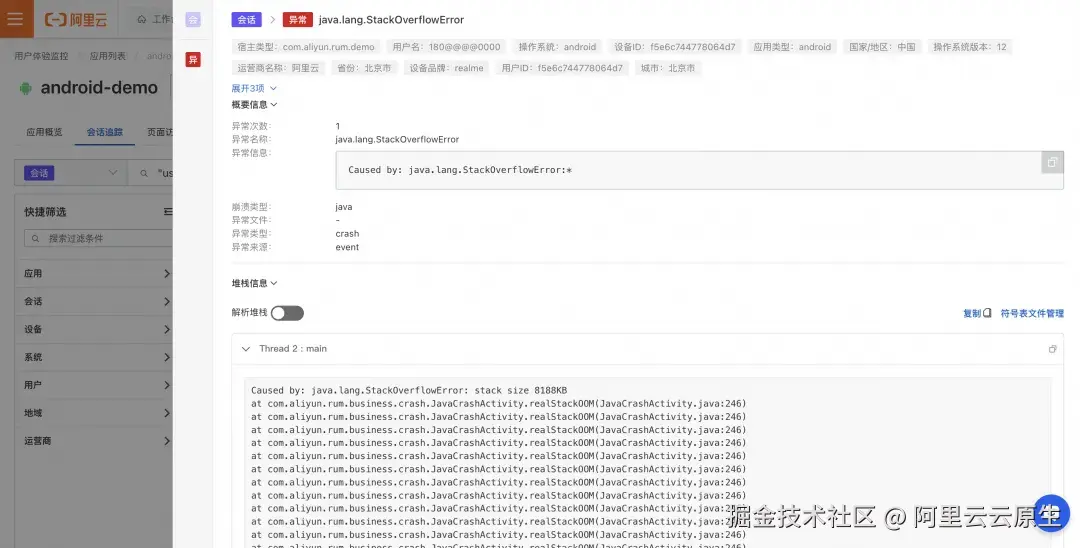The height and width of the screenshot is (548, 1080).
Task: Click the java.lang.StackOverflowError title in header
Action: [x=391, y=20]
